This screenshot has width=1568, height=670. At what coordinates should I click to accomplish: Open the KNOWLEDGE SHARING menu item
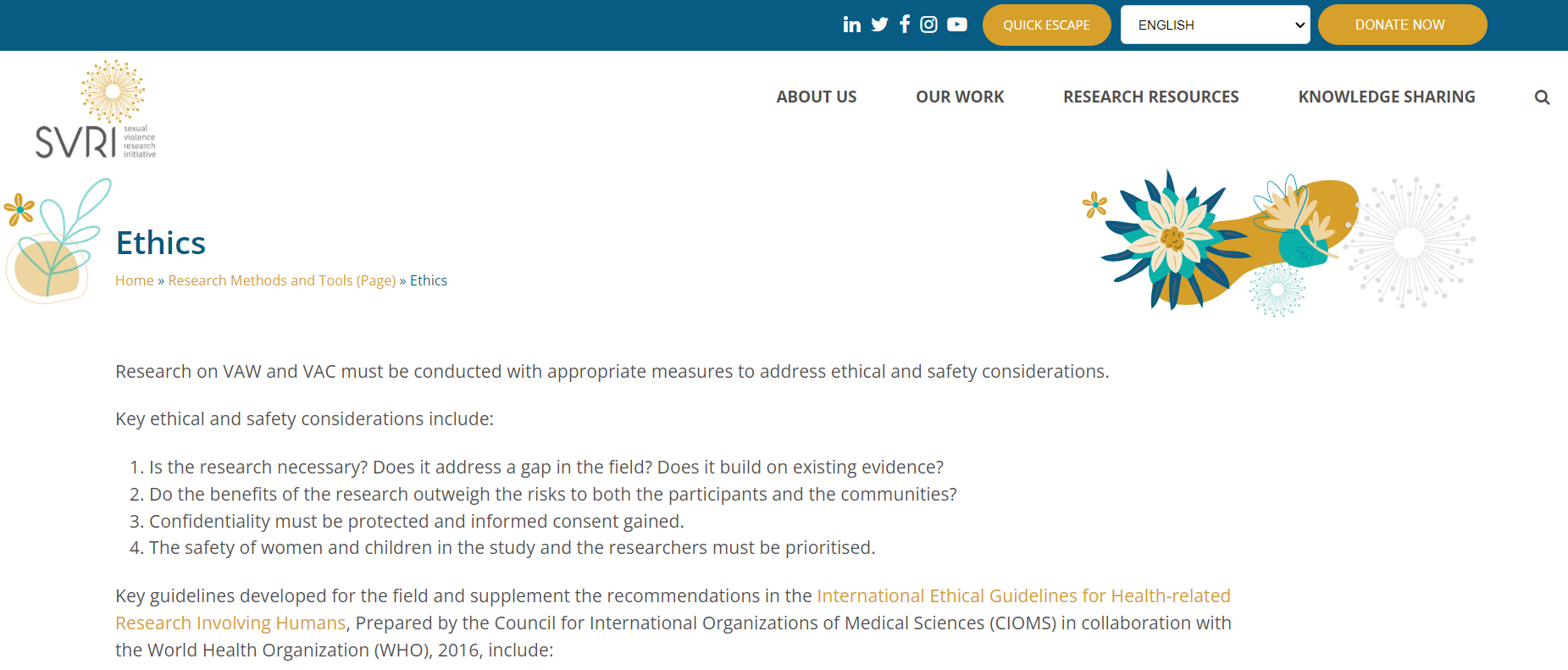point(1386,97)
